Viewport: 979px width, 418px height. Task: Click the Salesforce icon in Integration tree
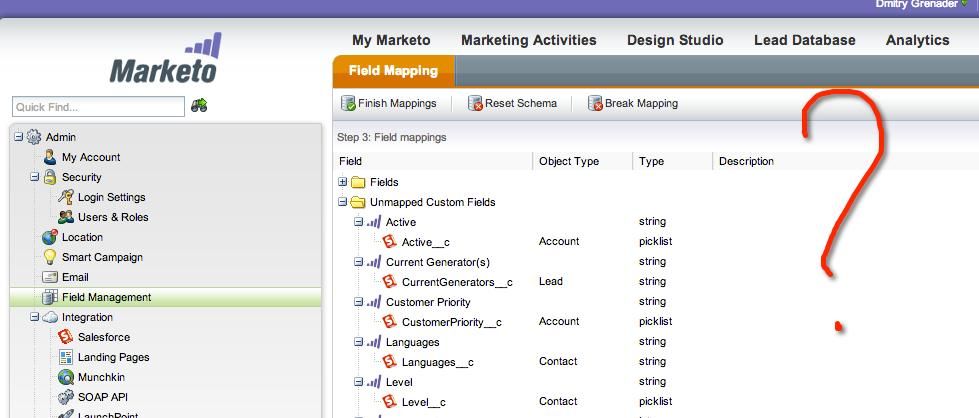pyautogui.click(x=66, y=337)
